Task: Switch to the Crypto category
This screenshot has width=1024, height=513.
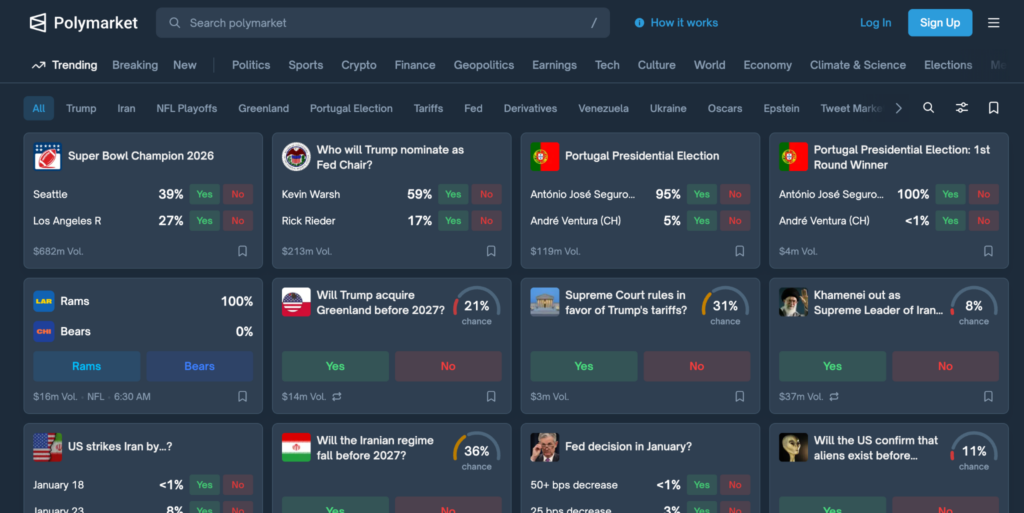Action: [359, 65]
